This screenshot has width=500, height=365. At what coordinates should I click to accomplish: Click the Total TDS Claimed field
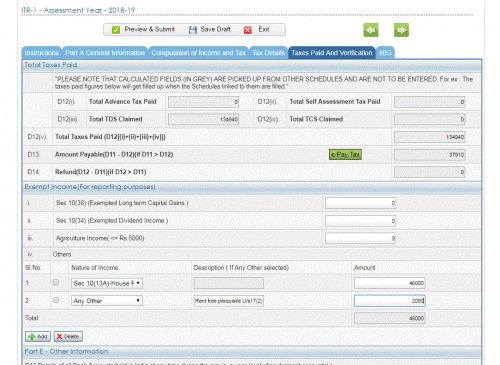click(x=203, y=119)
